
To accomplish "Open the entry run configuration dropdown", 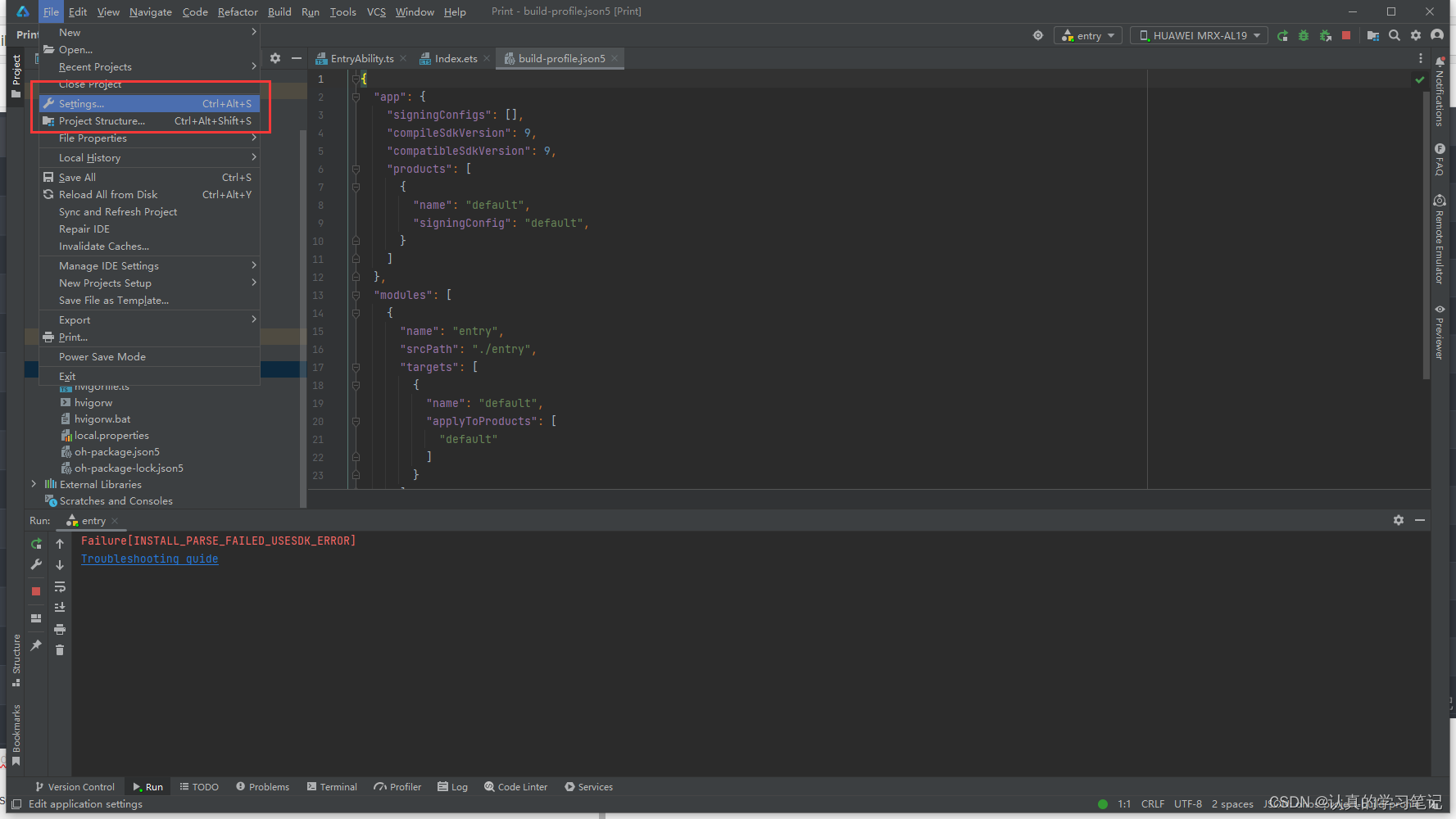I will point(1089,36).
